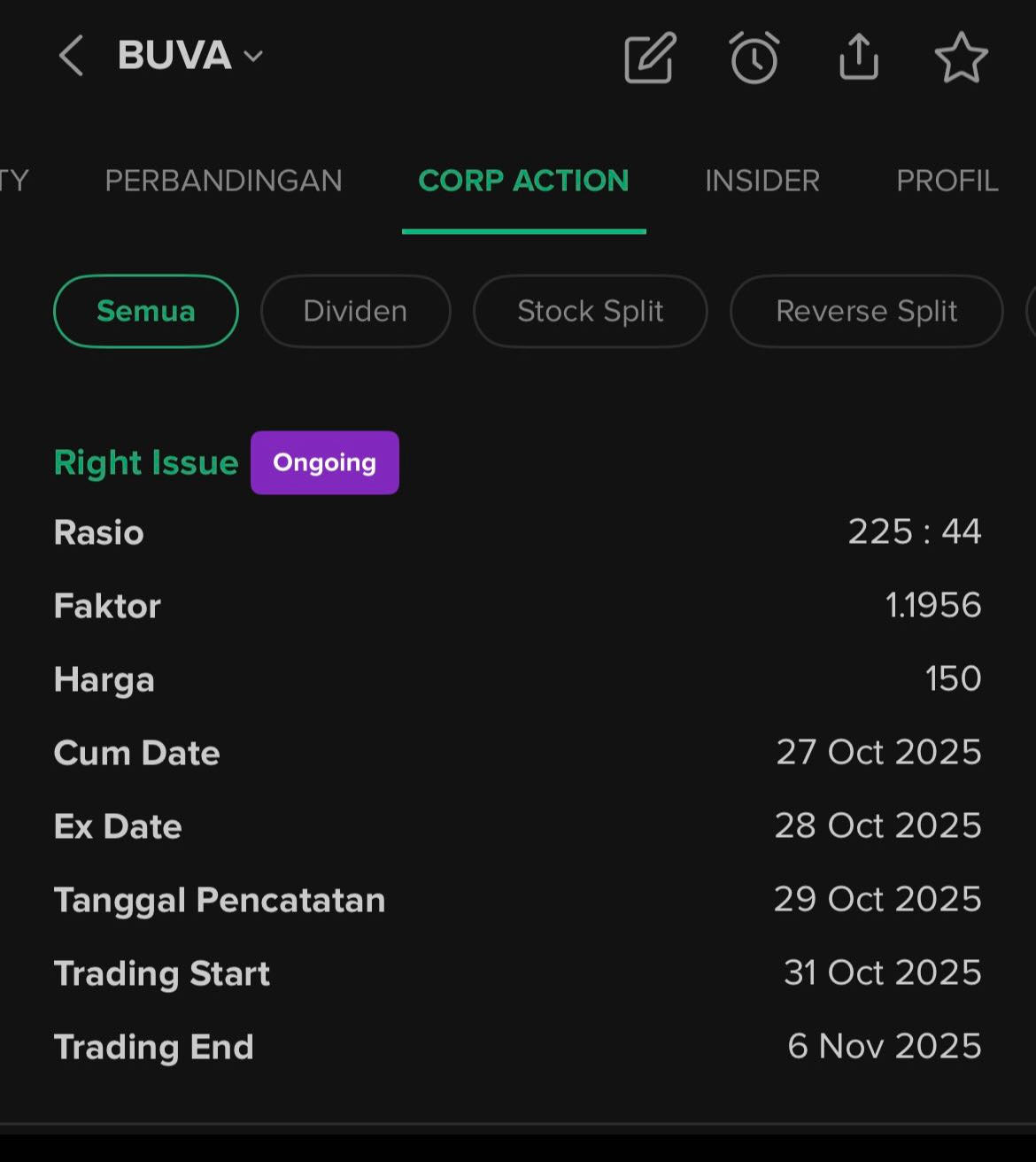Tap the Right Issue heading
This screenshot has width=1036, height=1162.
146,462
